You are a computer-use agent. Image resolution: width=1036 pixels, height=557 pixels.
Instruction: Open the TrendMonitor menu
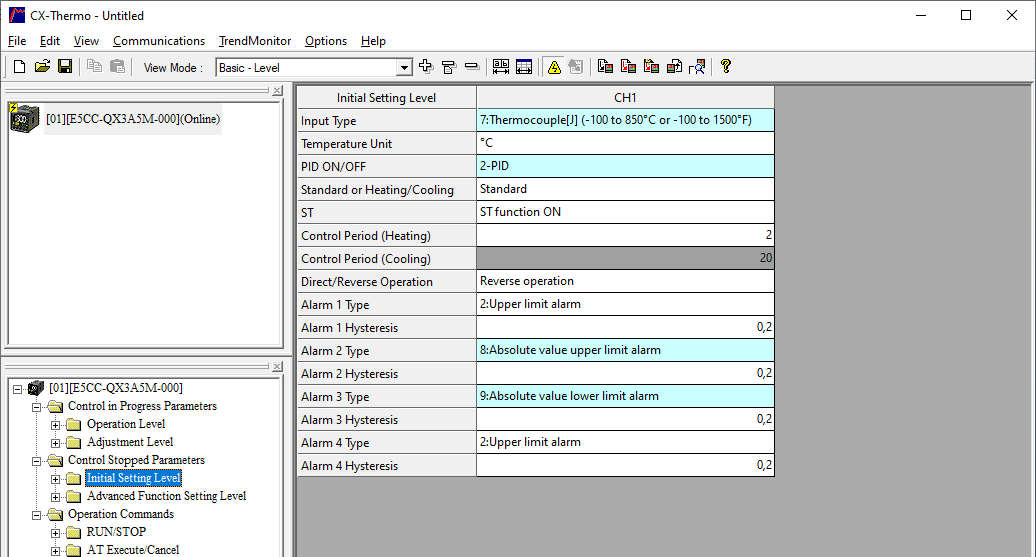254,41
